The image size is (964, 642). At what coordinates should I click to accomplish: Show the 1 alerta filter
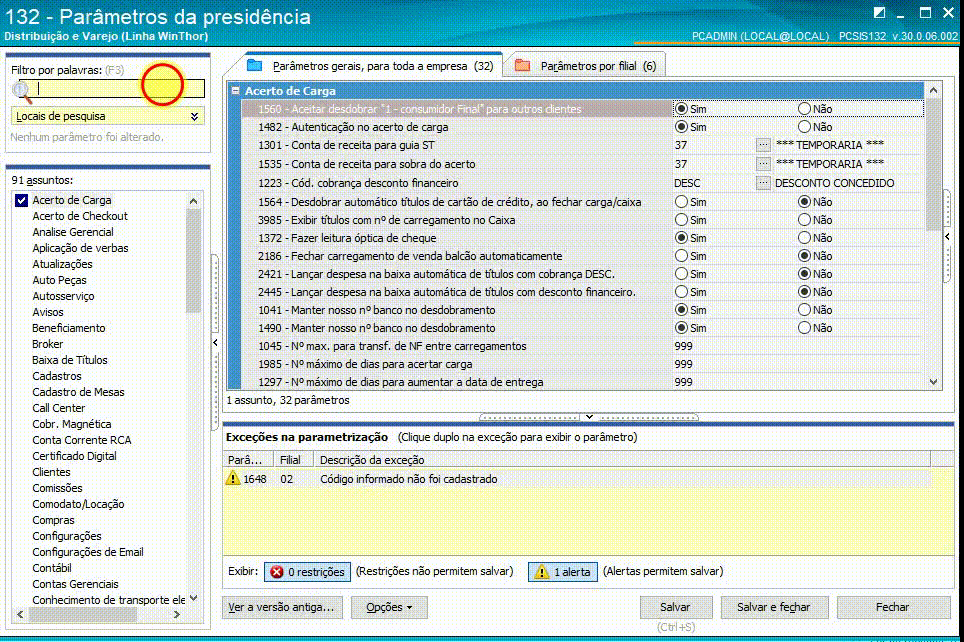[563, 572]
